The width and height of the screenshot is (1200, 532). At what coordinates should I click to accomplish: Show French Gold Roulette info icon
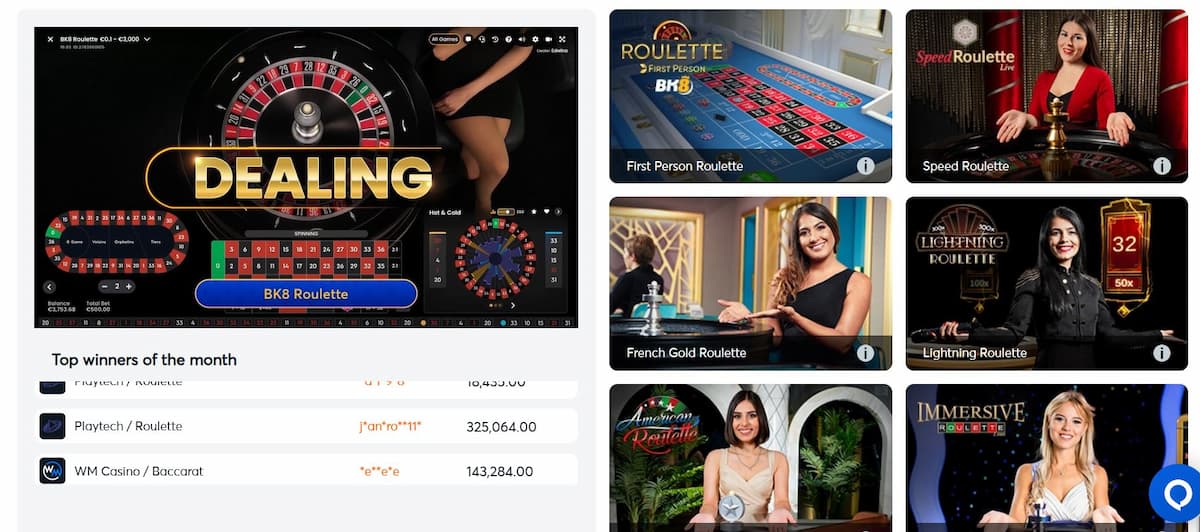865,353
